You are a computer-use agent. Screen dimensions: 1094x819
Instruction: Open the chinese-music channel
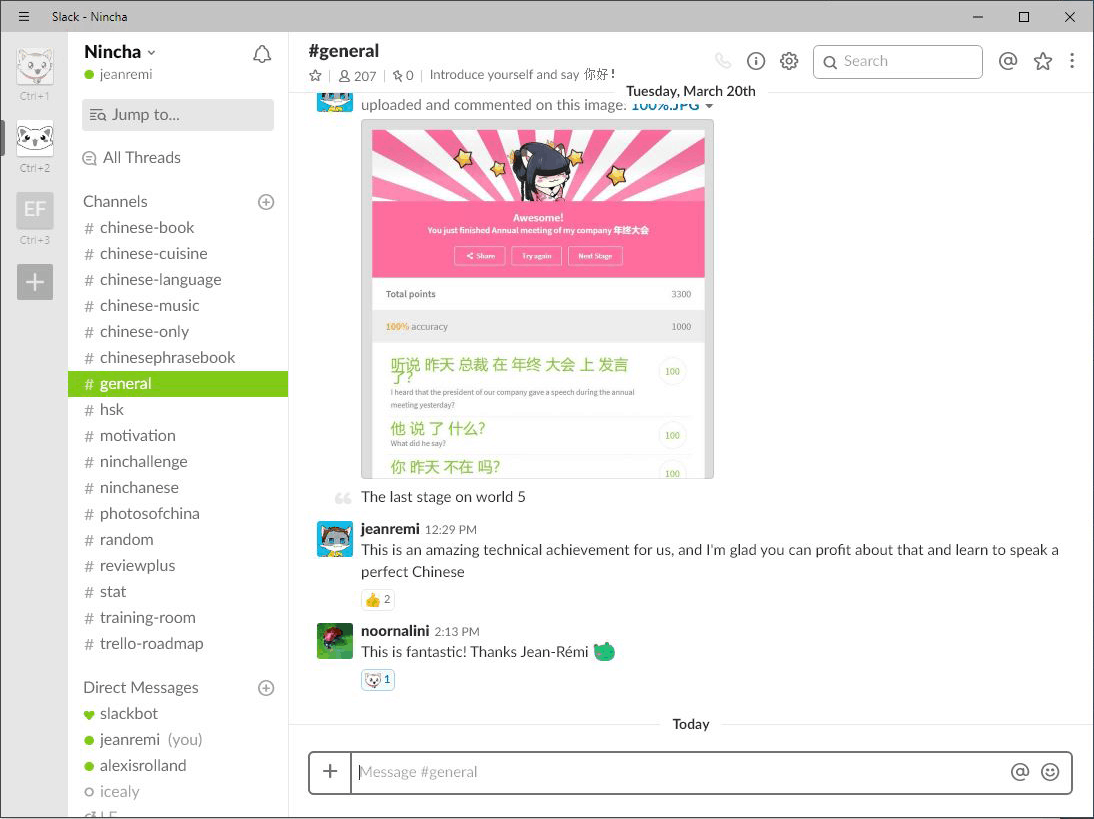(x=178, y=306)
